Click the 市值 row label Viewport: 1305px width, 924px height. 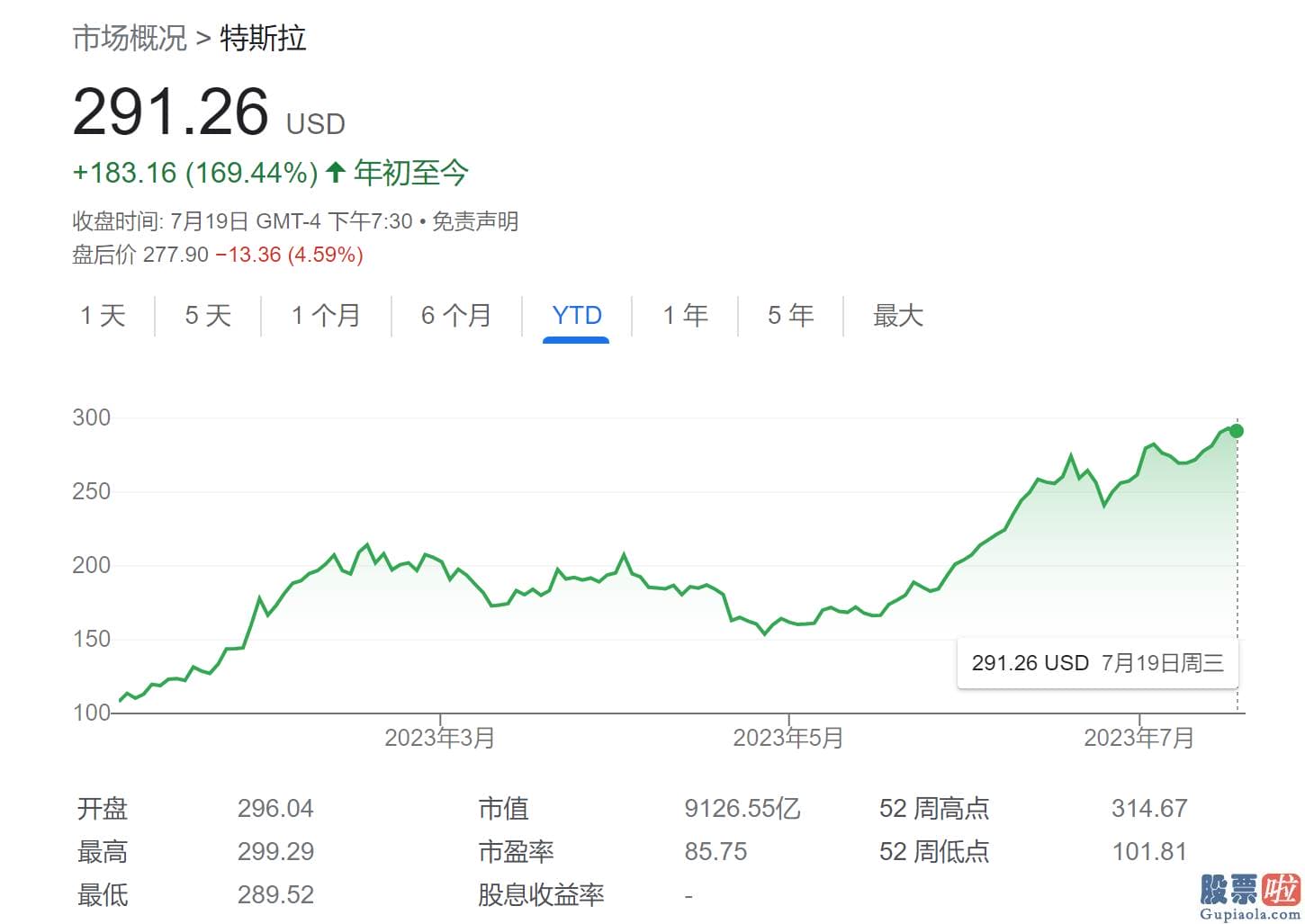point(503,809)
